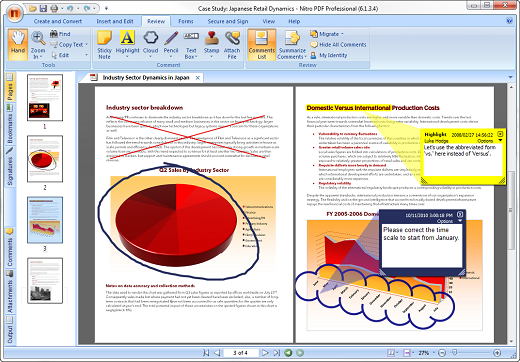Select page 2 thumbnail
Image resolution: width=520 pixels, height=362 pixels.
point(45,159)
